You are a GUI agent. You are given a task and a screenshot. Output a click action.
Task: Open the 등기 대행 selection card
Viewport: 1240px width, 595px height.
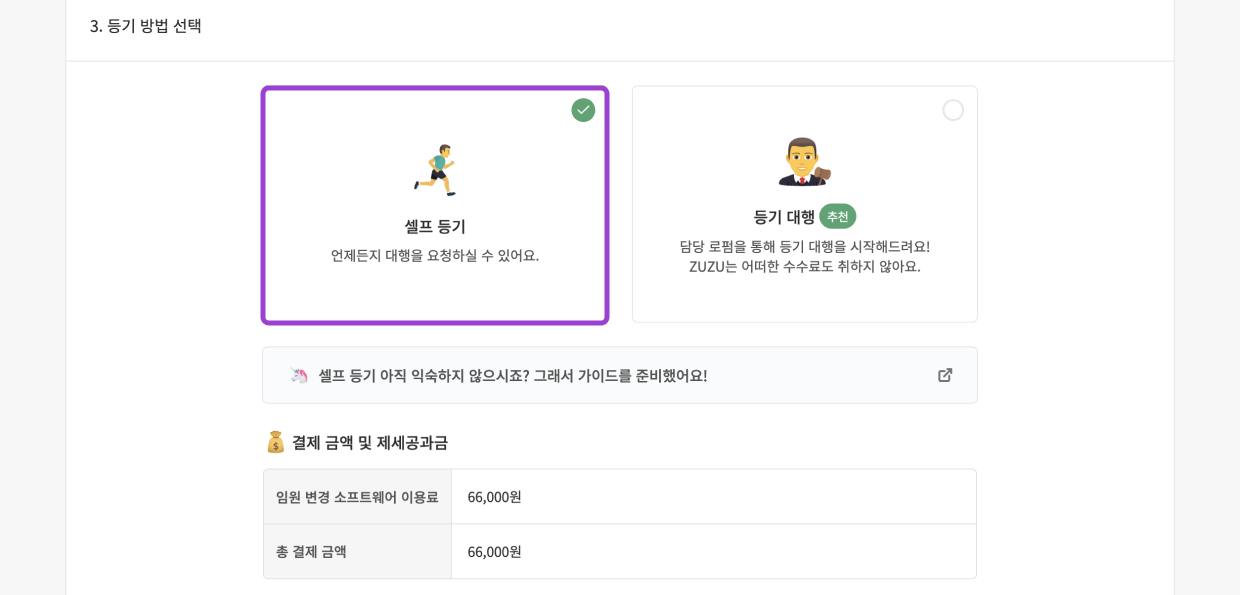tap(804, 204)
